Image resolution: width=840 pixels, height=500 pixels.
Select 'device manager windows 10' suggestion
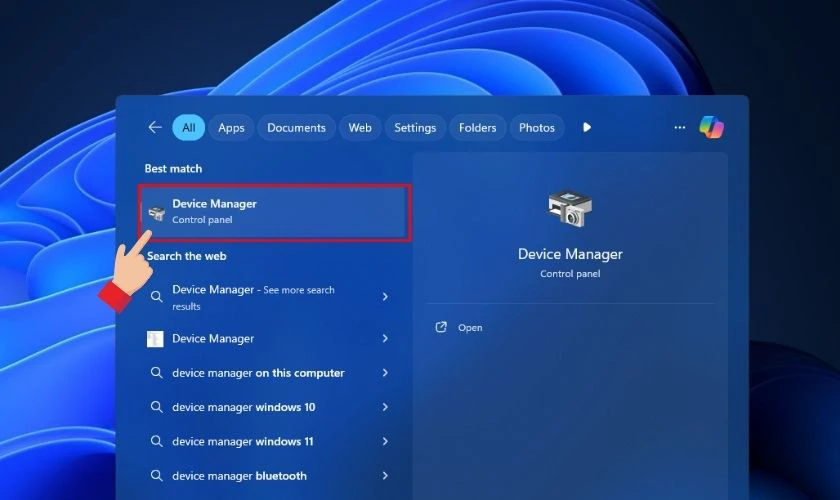[244, 407]
